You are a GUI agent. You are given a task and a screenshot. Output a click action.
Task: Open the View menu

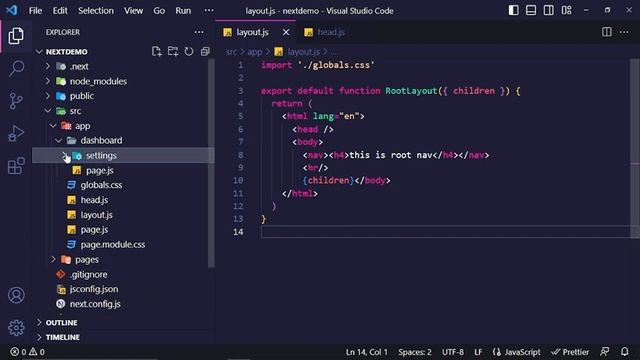133,11
